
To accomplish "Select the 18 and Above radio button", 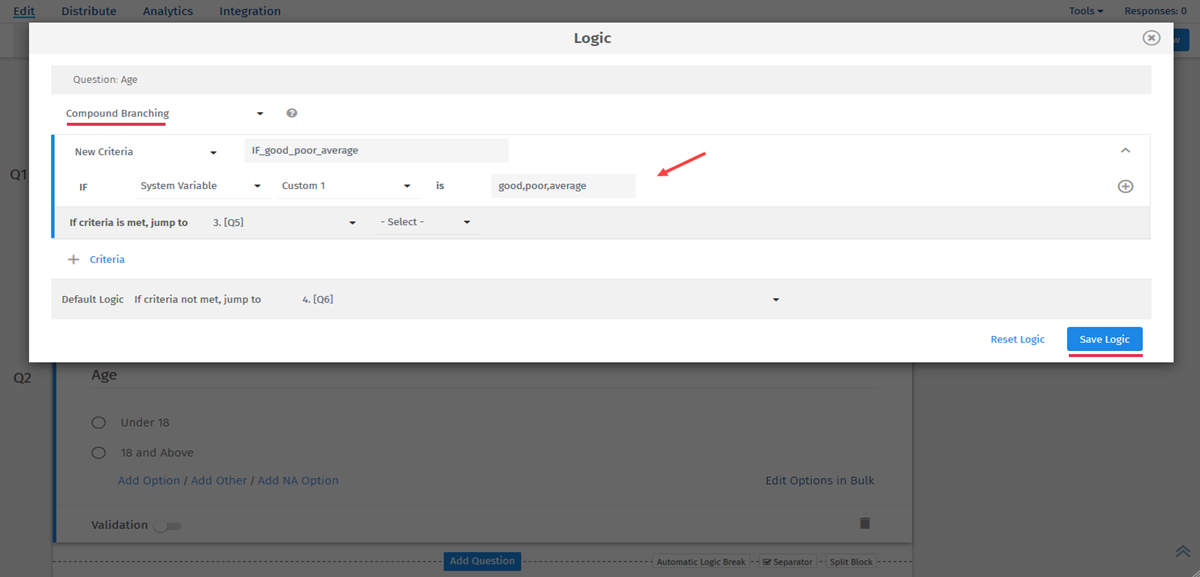I will (x=98, y=452).
